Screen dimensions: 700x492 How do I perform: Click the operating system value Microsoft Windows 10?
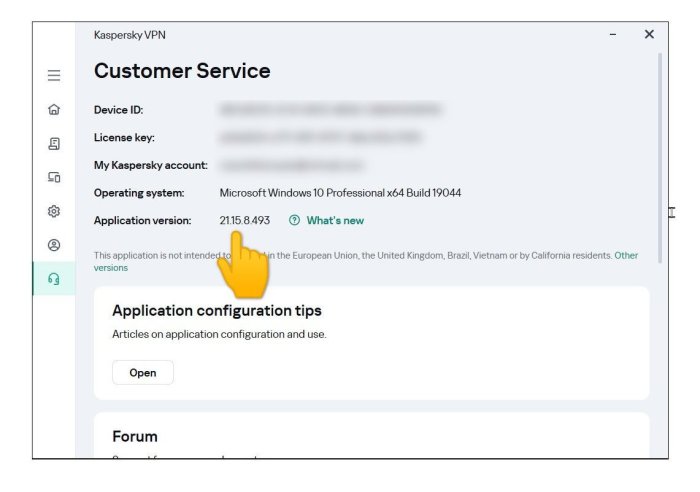[x=340, y=193]
